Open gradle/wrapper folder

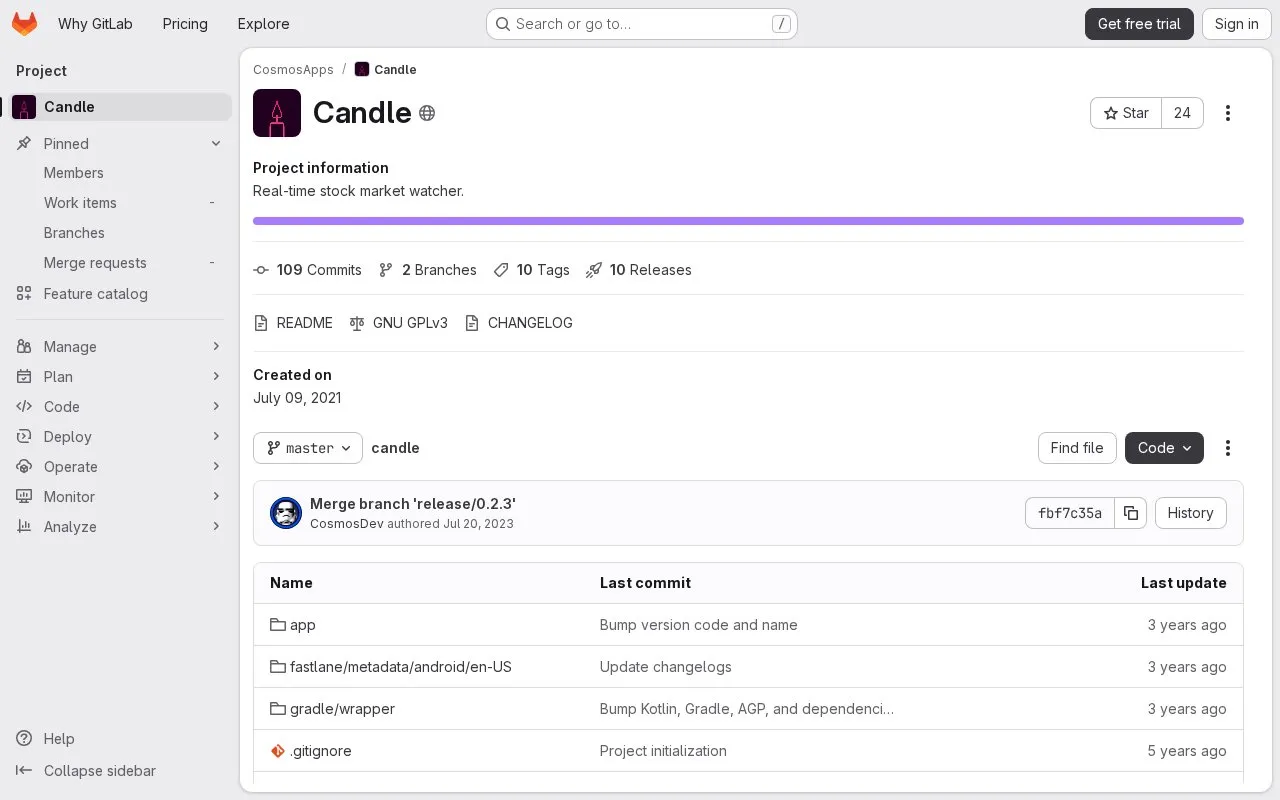(x=342, y=709)
